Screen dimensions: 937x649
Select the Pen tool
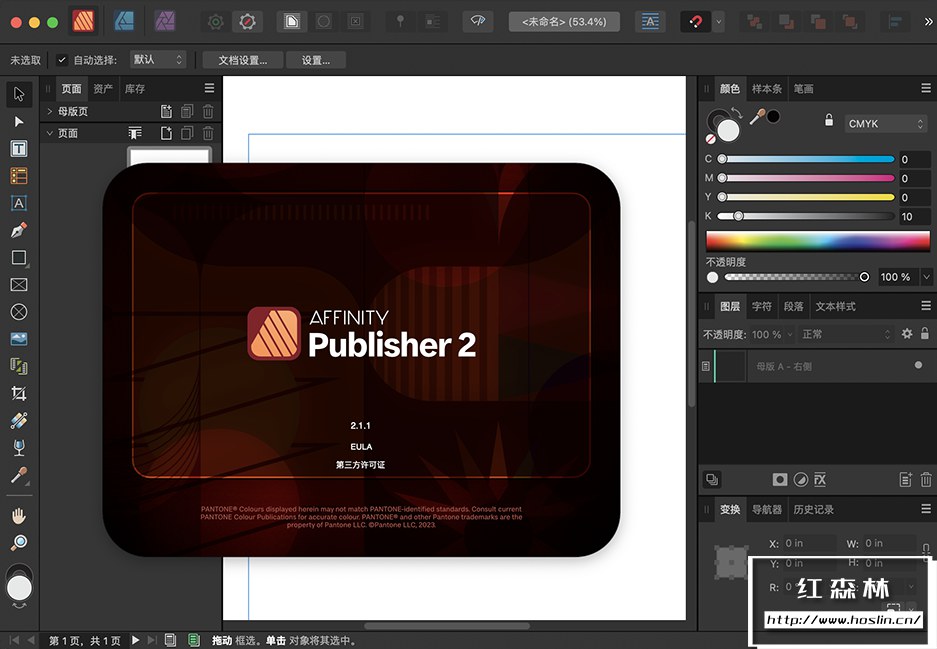pyautogui.click(x=18, y=230)
